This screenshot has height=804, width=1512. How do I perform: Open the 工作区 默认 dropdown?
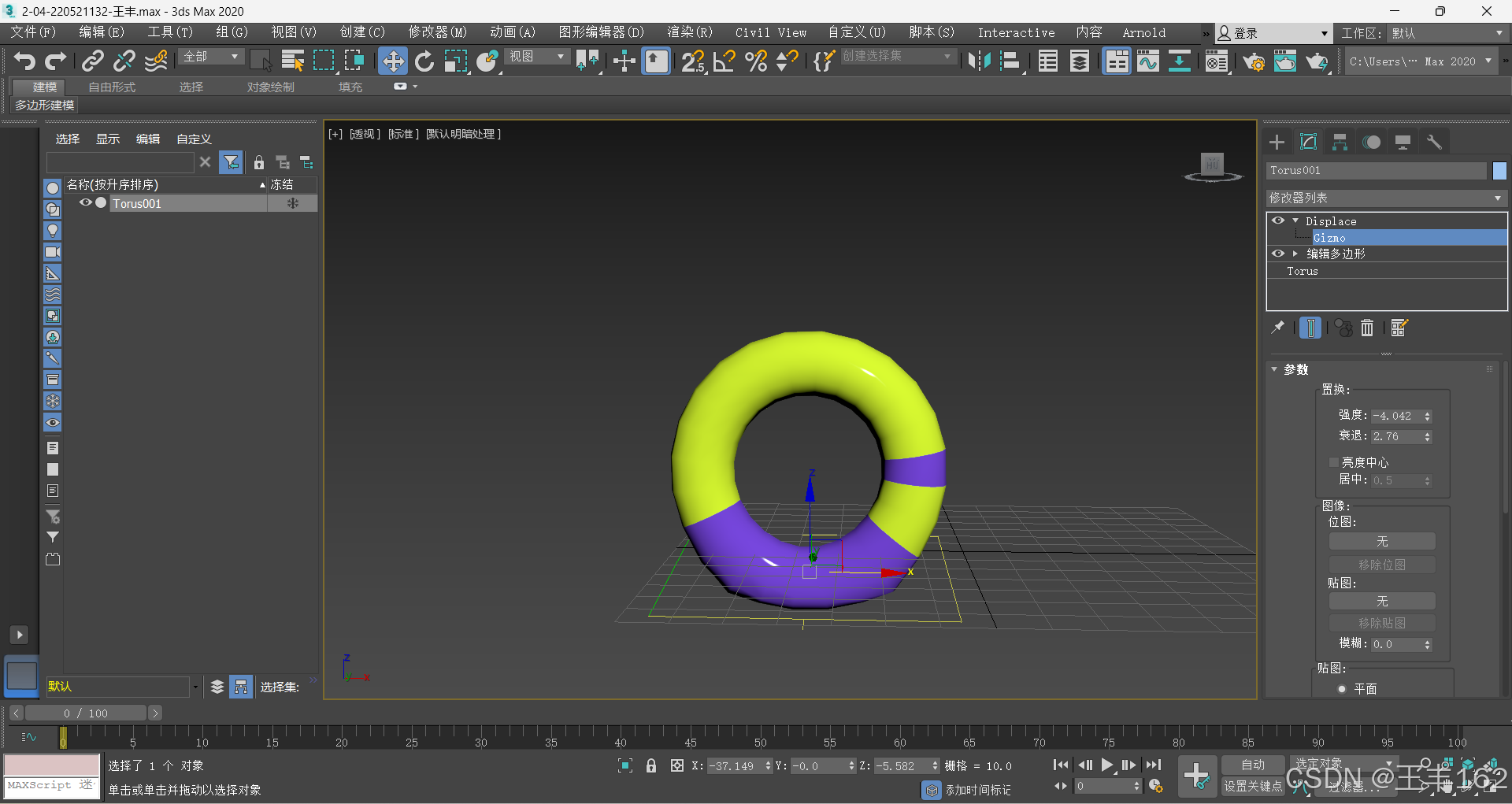click(1447, 33)
